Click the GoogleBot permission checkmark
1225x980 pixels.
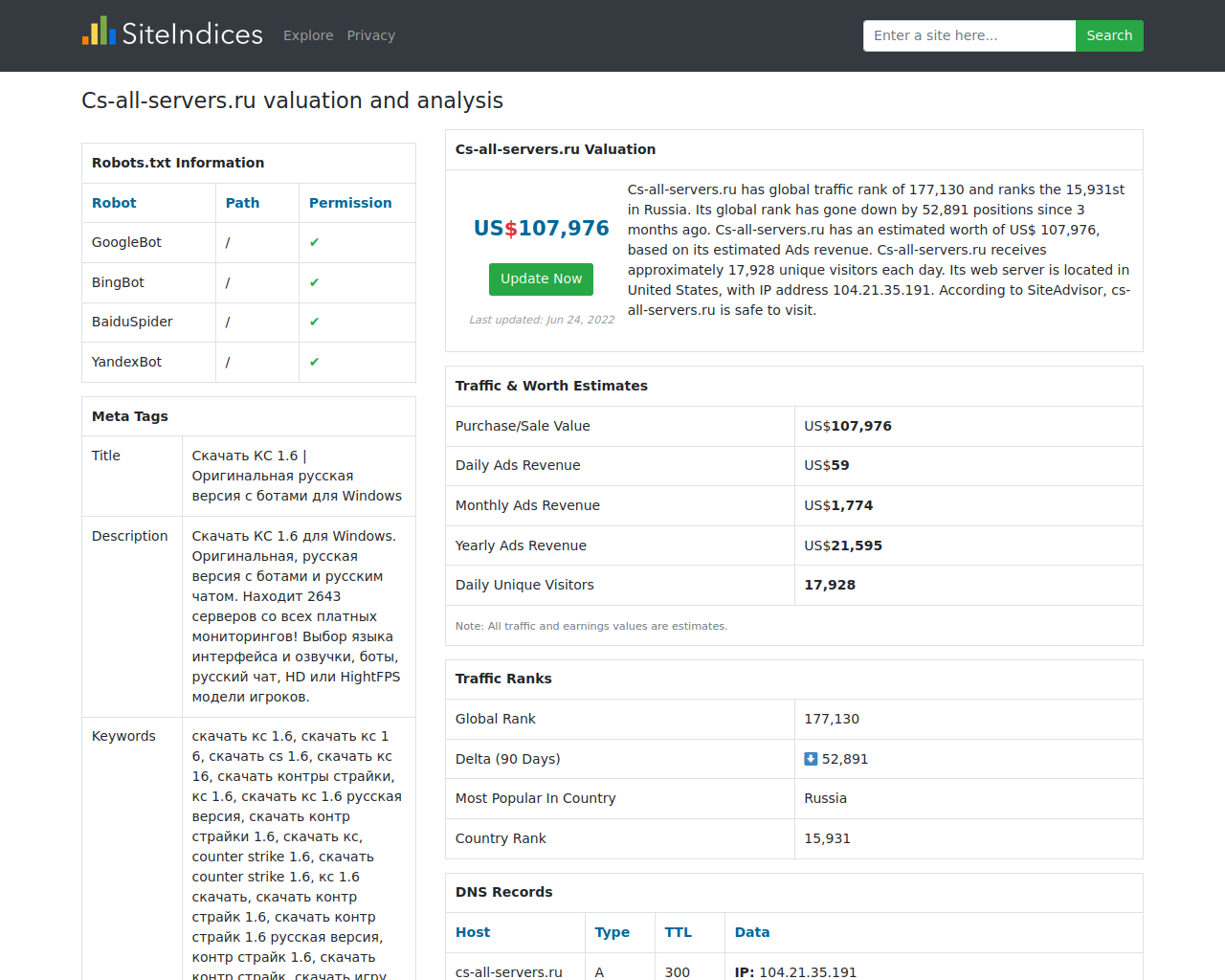(x=314, y=242)
